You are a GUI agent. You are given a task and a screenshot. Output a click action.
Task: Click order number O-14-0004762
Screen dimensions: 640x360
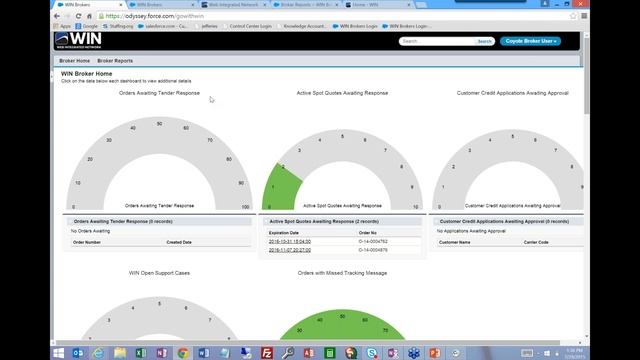click(373, 242)
